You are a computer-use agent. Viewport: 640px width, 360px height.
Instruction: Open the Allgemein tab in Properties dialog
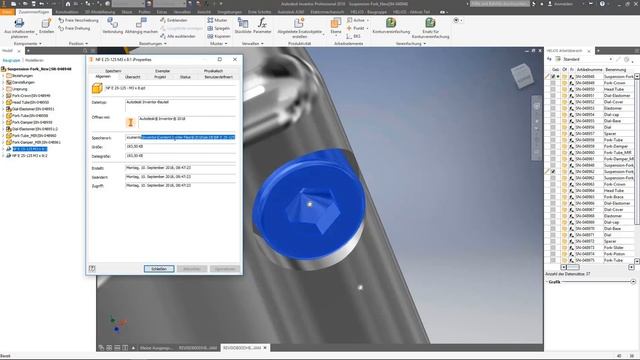103,76
